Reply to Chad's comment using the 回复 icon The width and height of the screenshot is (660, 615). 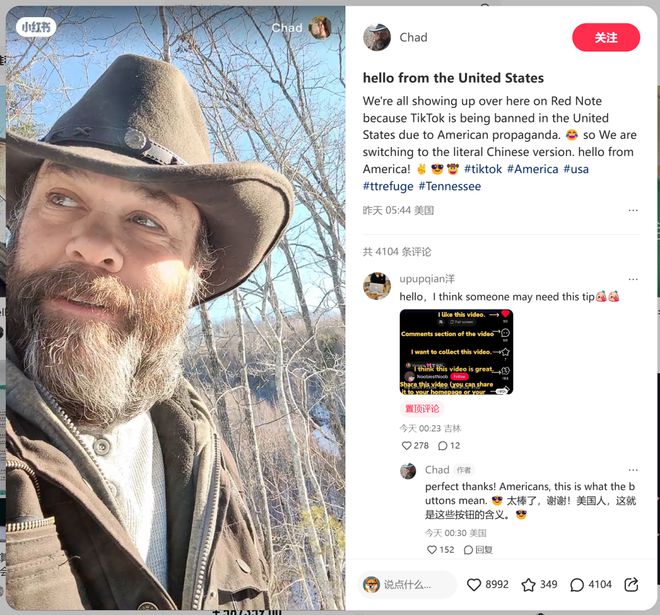tap(478, 550)
